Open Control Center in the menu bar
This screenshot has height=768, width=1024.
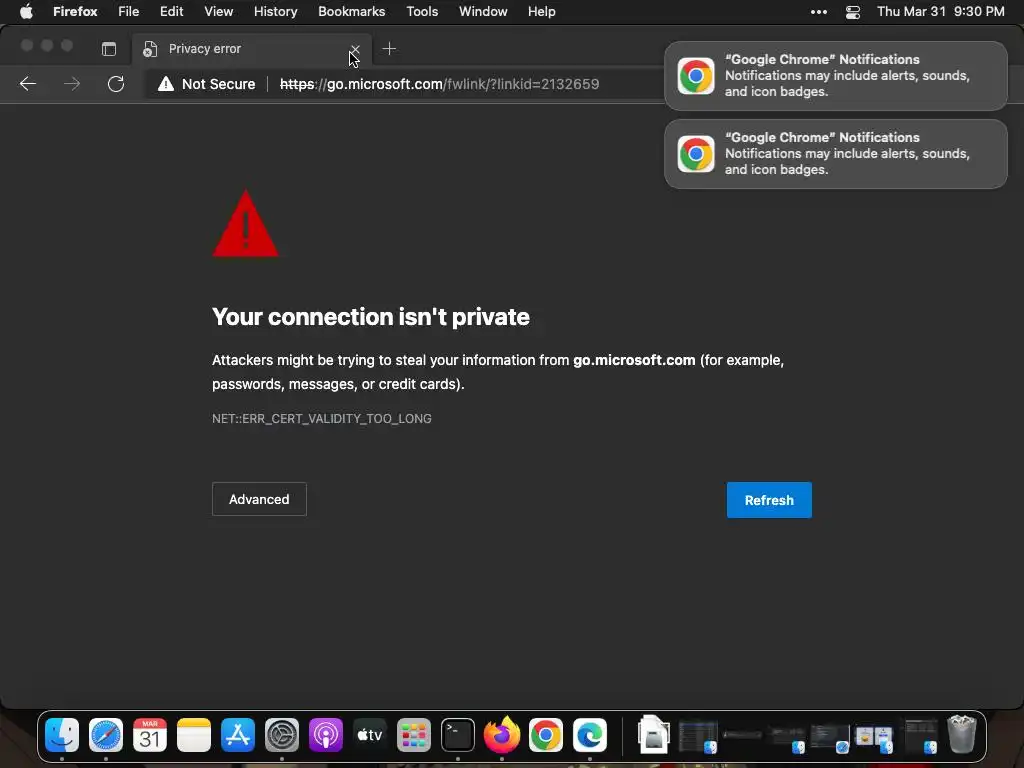pyautogui.click(x=853, y=12)
